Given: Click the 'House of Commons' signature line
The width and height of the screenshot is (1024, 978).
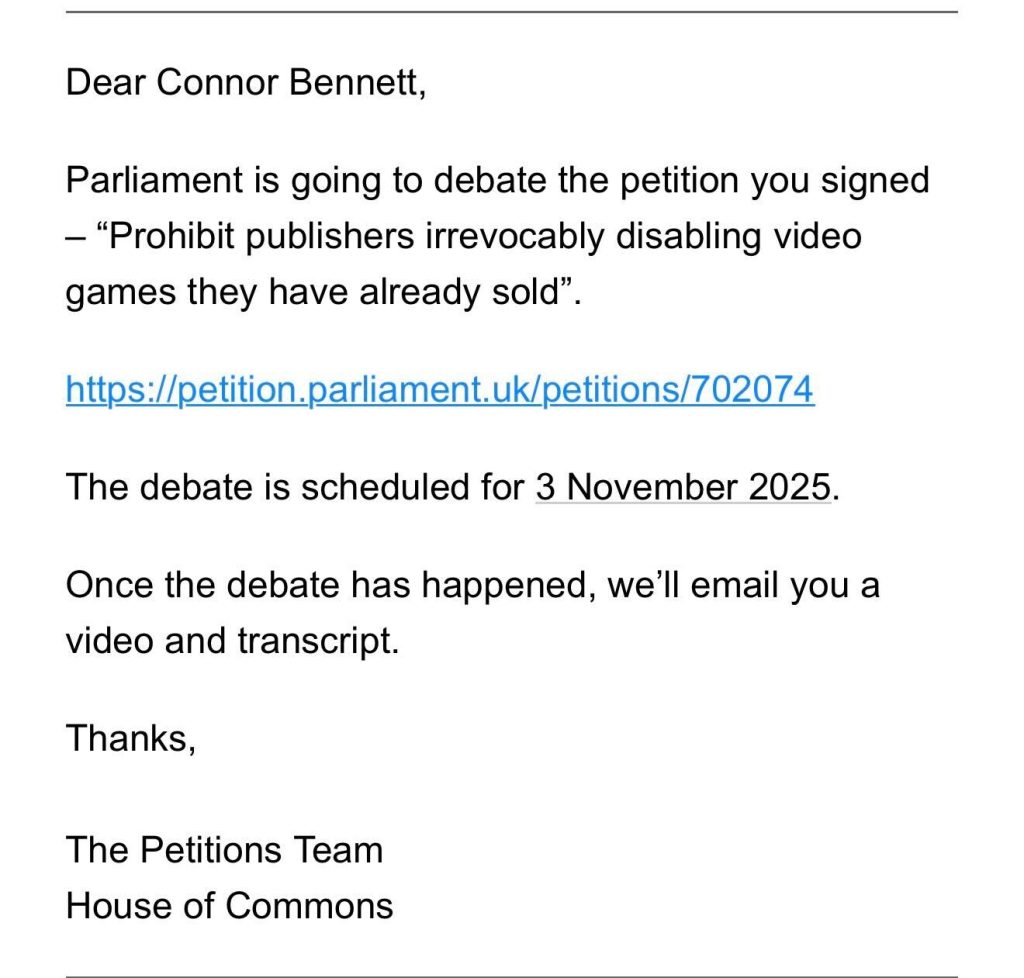Looking at the screenshot, I should click(229, 905).
